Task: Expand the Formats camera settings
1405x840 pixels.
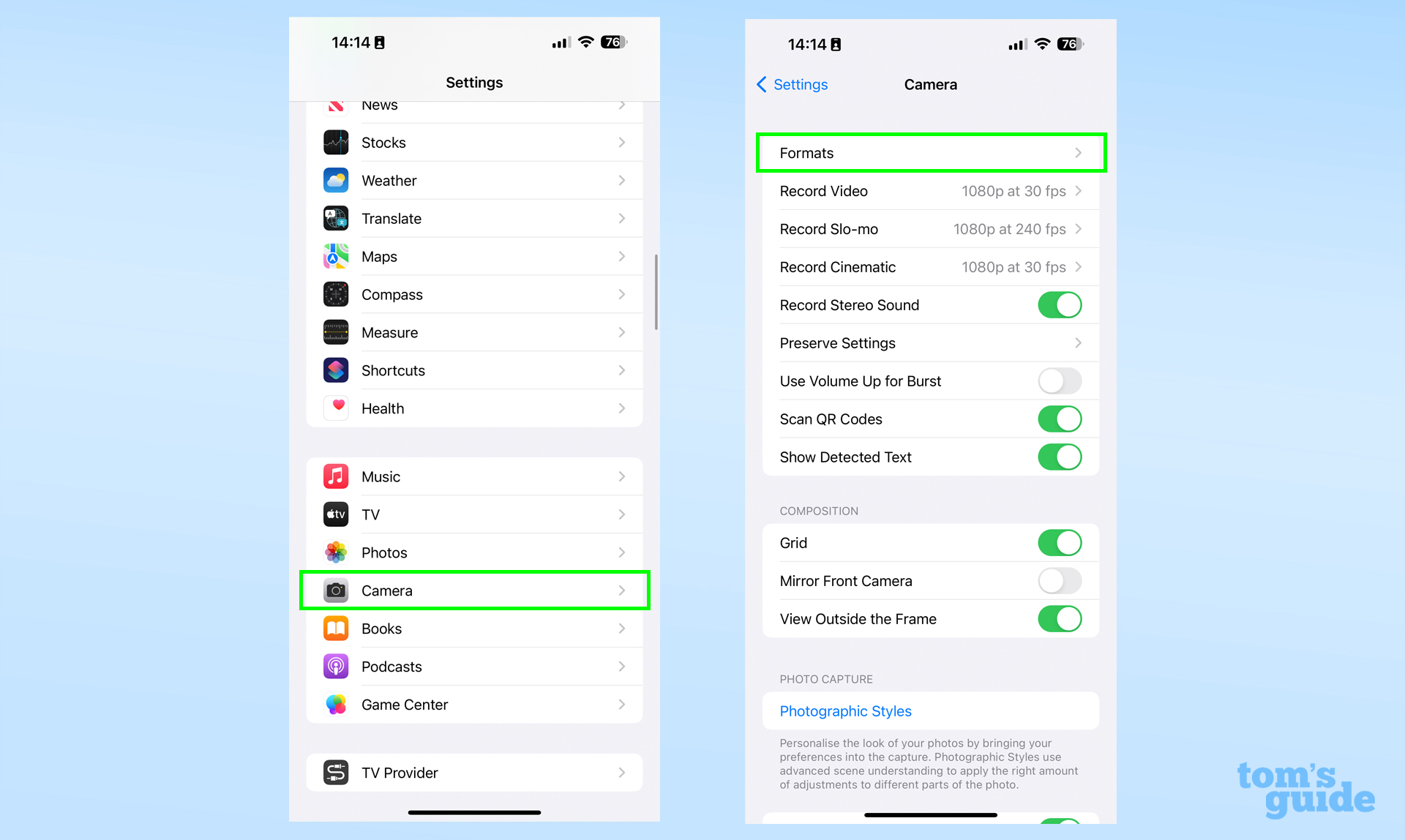Action: [929, 152]
